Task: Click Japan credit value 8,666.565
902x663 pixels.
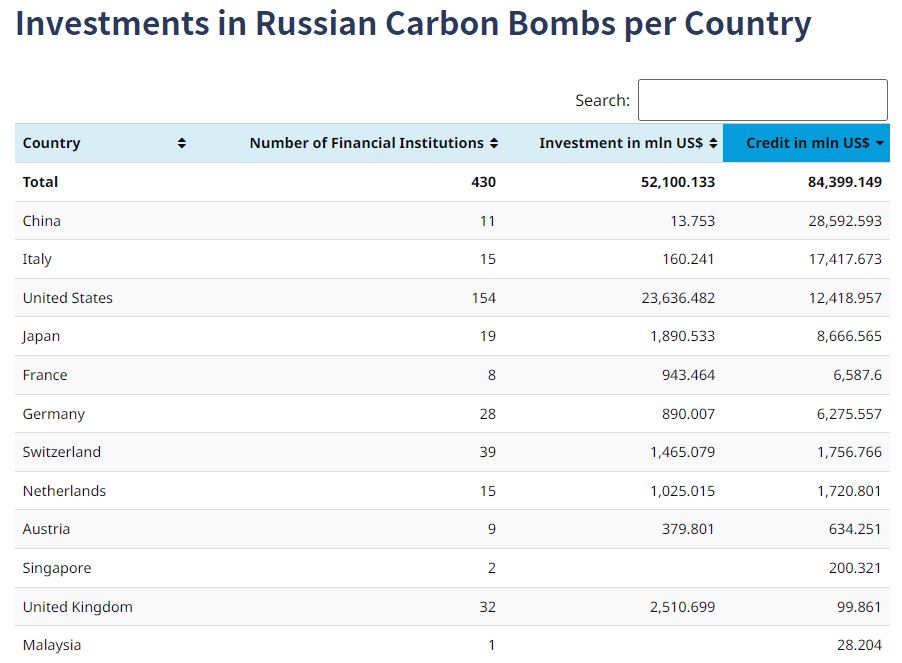Action: point(849,336)
